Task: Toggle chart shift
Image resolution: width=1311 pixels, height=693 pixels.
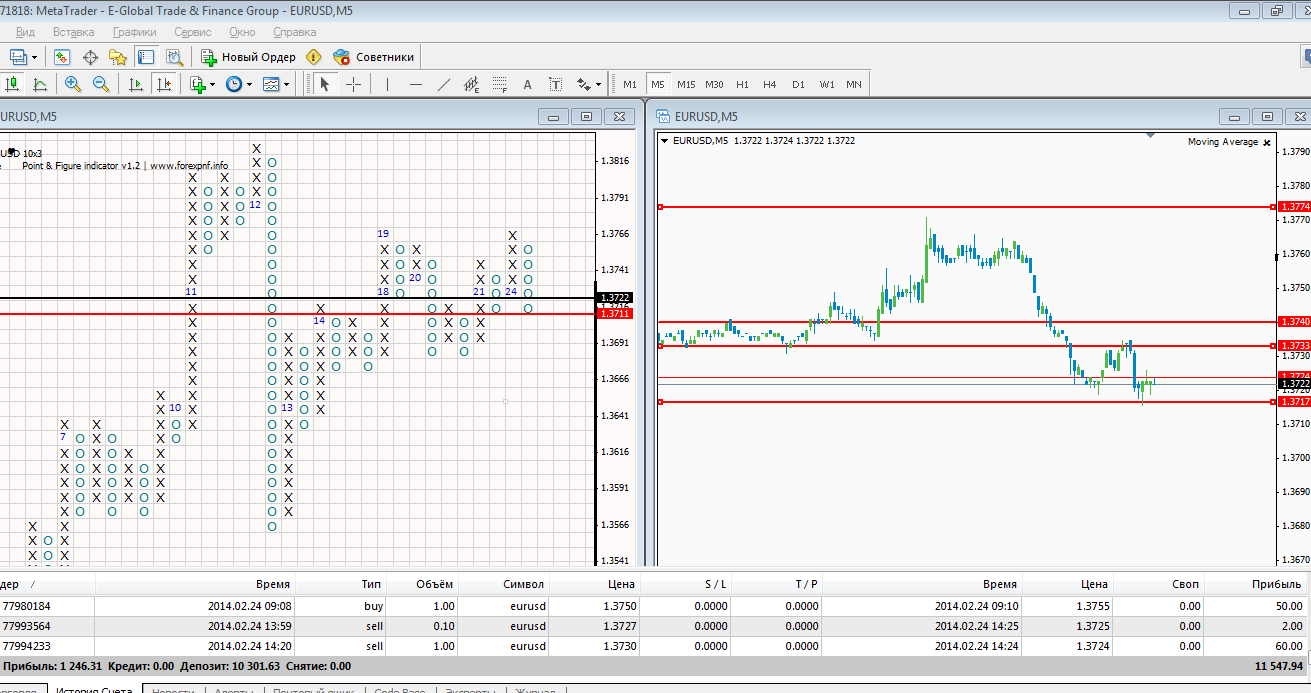Action: tap(165, 84)
